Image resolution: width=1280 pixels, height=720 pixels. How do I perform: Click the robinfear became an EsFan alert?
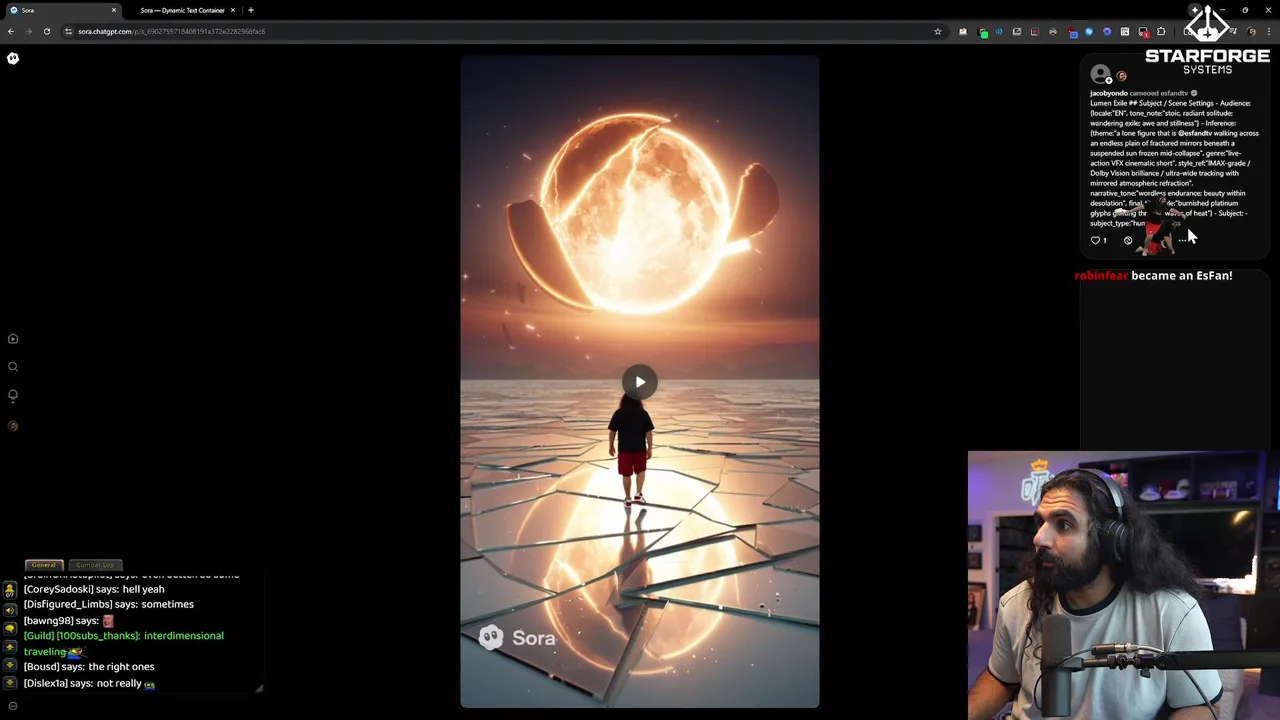click(x=1153, y=275)
